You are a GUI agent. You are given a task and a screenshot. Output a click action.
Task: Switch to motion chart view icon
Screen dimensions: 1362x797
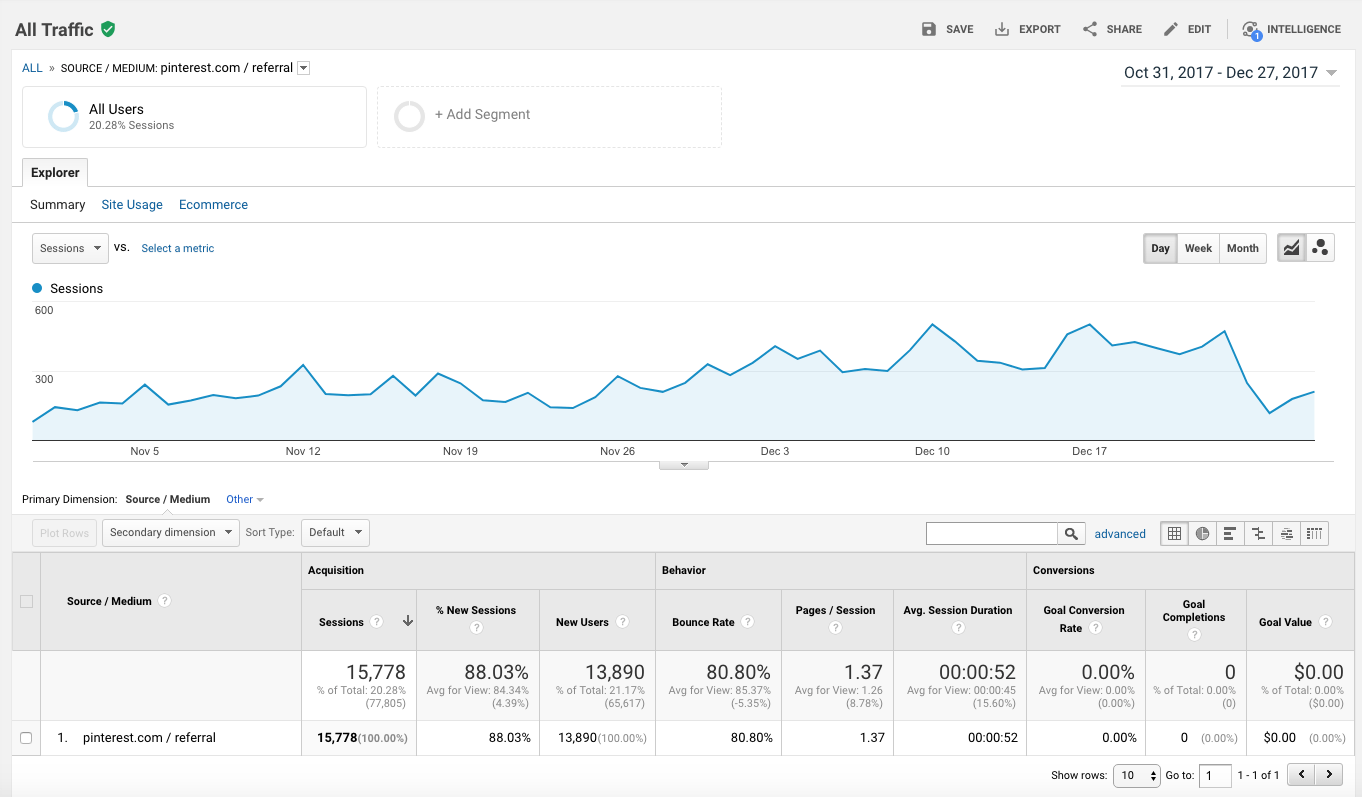[x=1320, y=248]
